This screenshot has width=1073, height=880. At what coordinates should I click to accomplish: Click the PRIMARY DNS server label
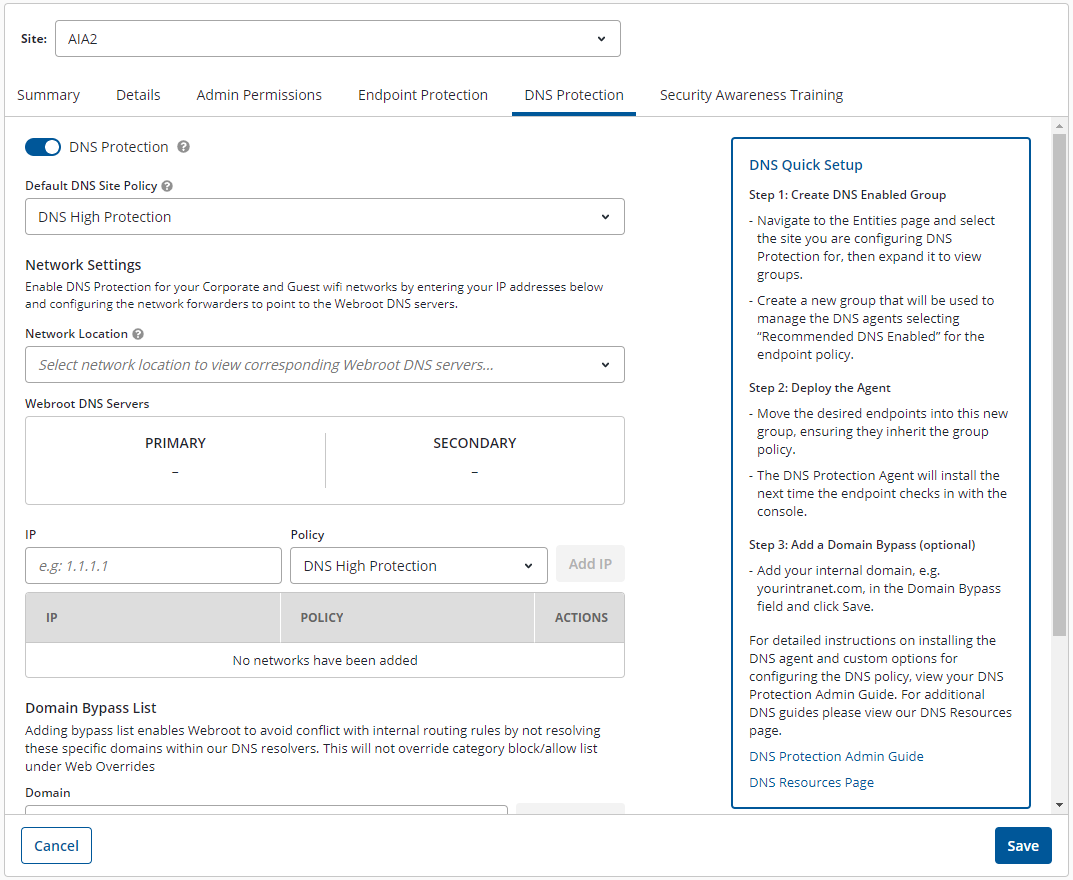(x=175, y=443)
